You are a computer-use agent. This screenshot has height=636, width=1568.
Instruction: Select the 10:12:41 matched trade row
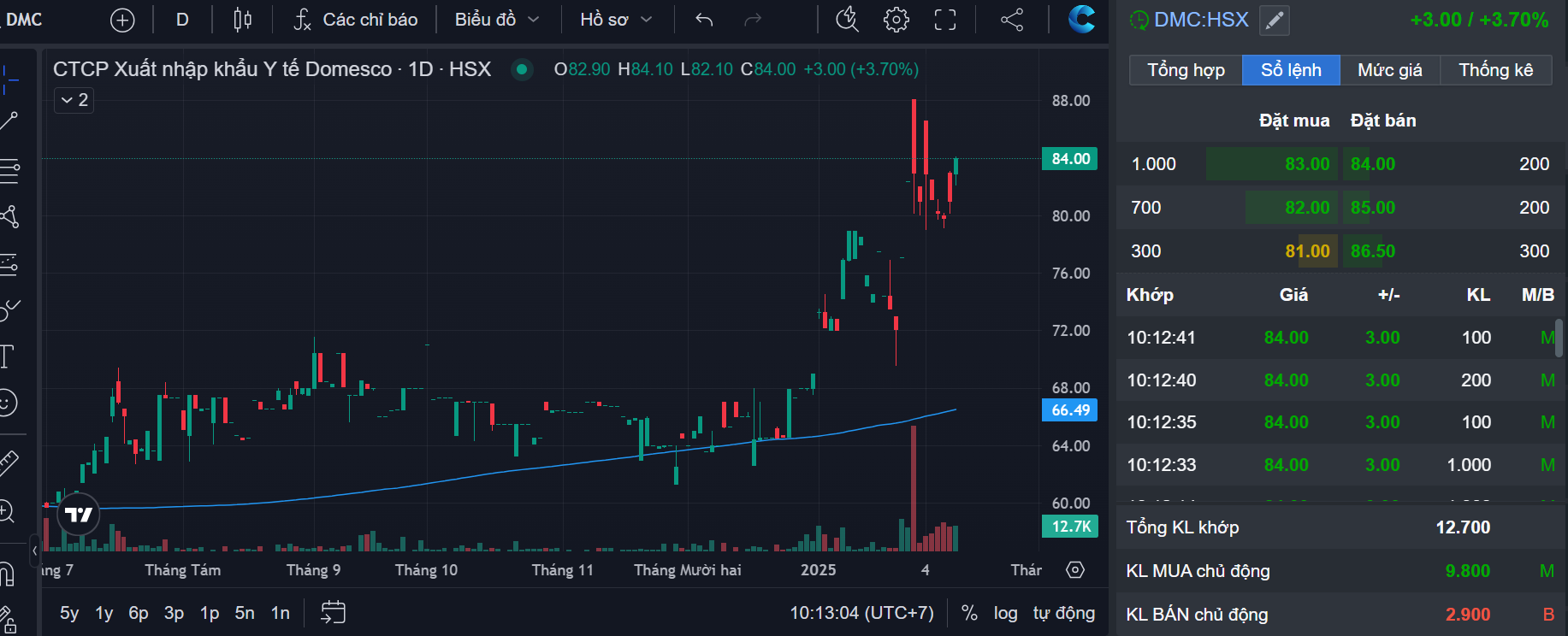(x=1340, y=338)
